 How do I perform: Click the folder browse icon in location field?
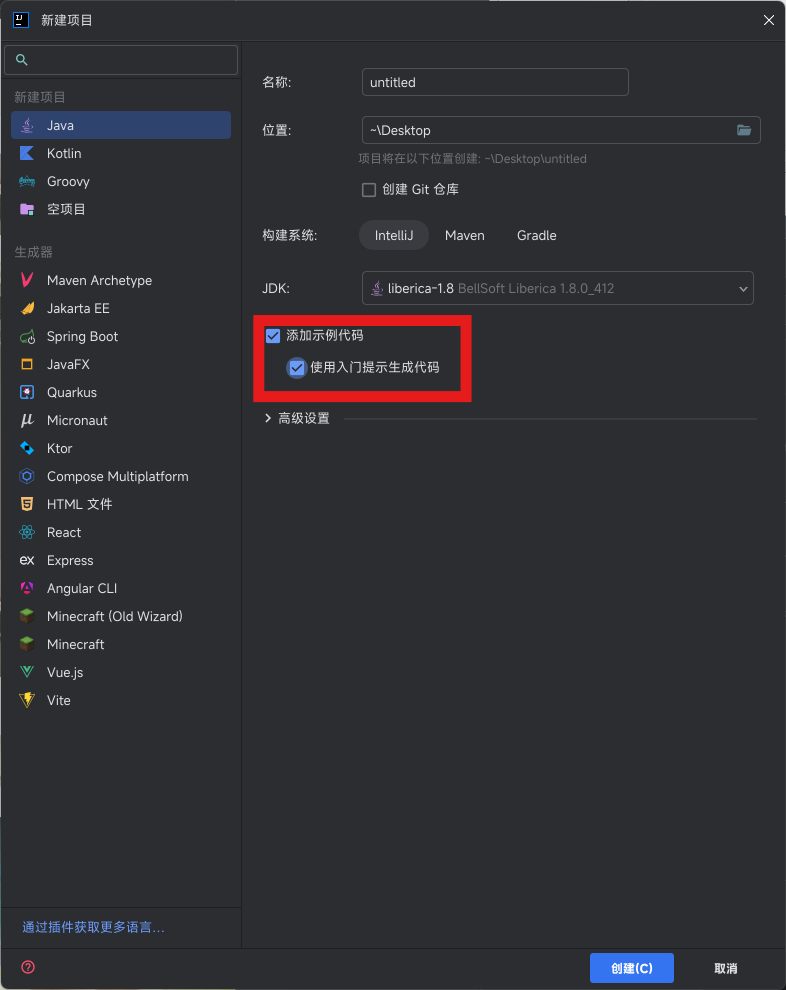744,130
